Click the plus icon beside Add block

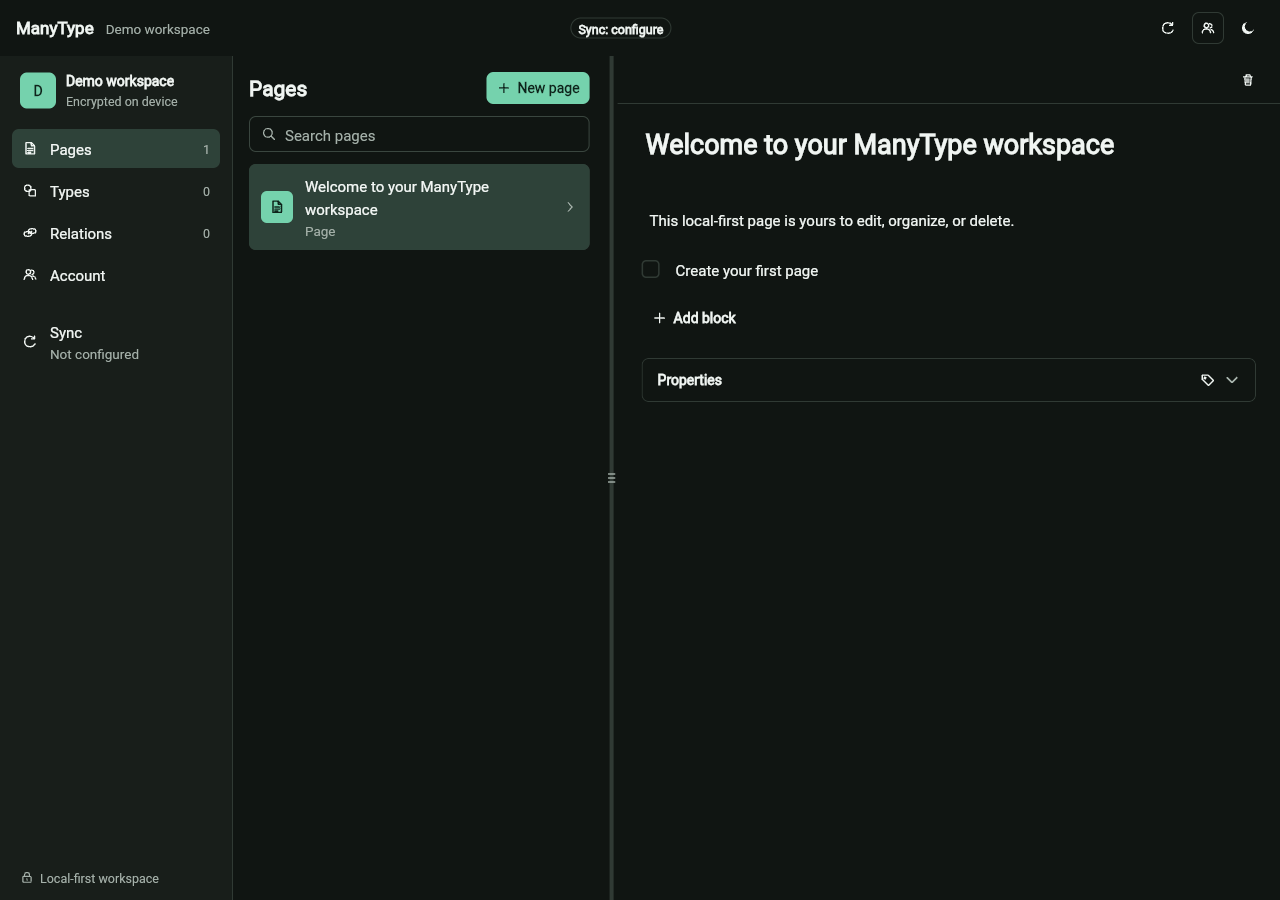click(x=659, y=318)
